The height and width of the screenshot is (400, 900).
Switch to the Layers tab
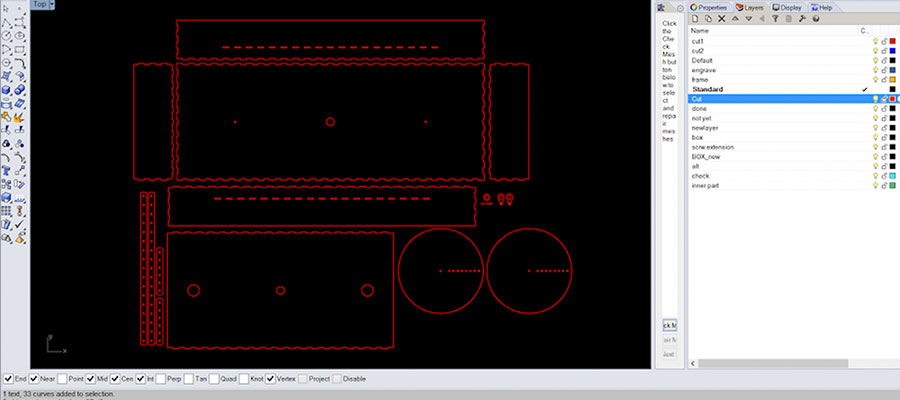(750, 7)
